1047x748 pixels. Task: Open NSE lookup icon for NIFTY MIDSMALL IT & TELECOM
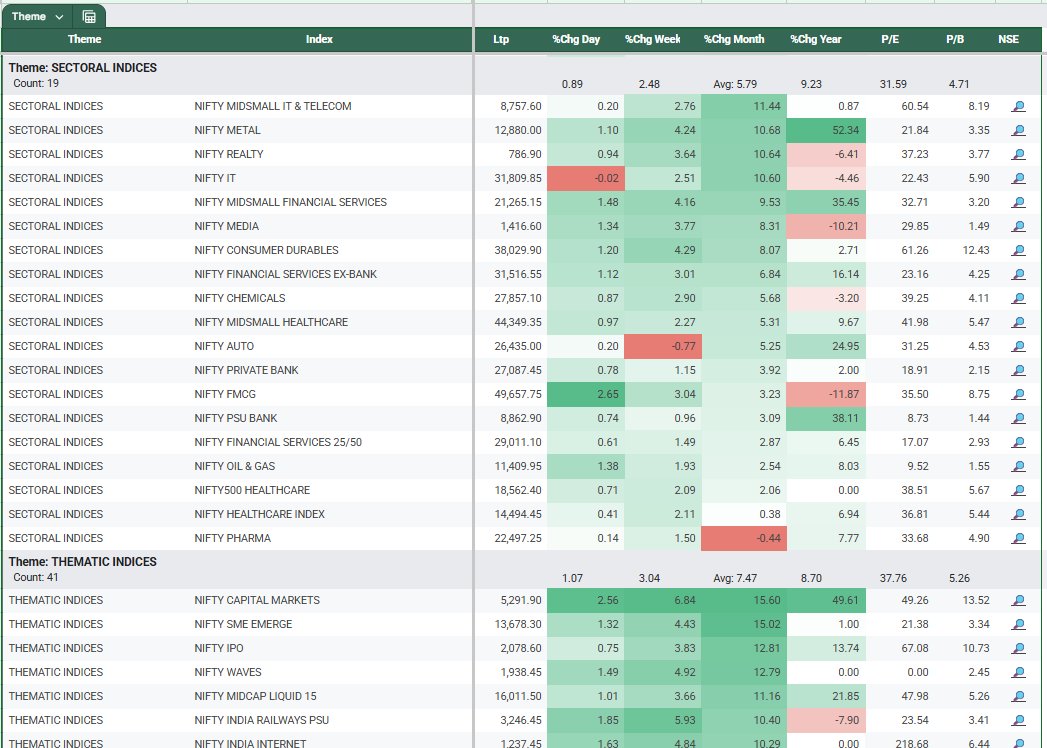point(1018,106)
